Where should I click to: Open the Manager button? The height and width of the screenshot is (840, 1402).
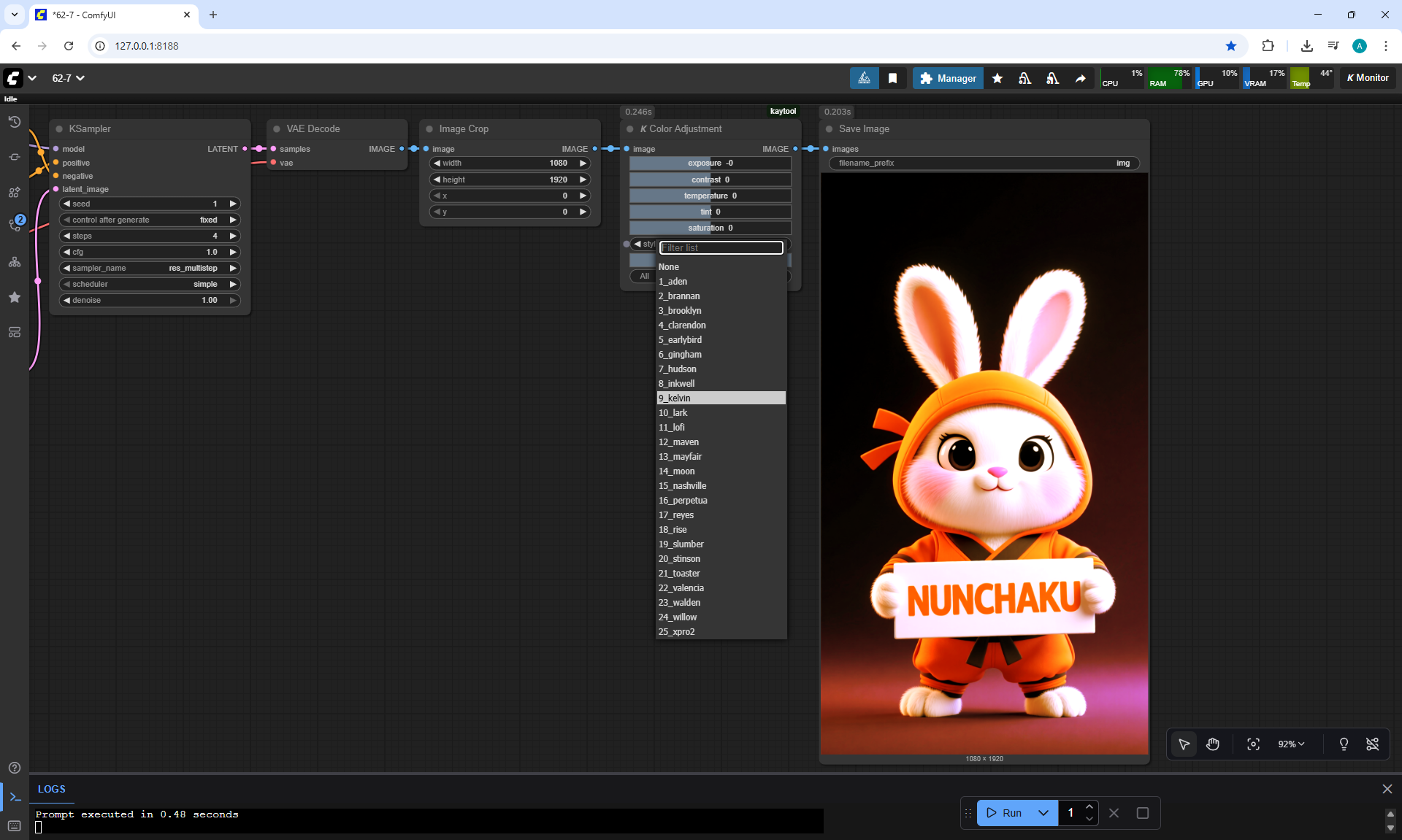pos(947,78)
